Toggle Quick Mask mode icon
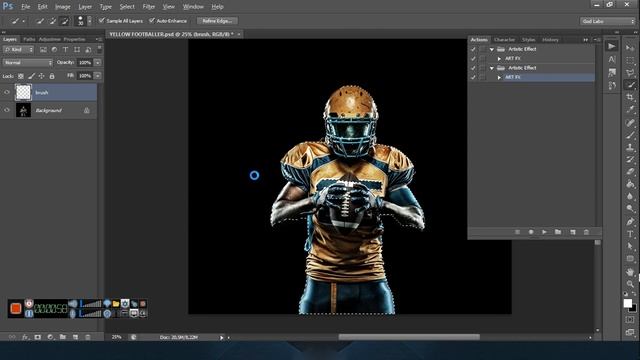Viewport: 640px width, 360px height. tap(630, 320)
